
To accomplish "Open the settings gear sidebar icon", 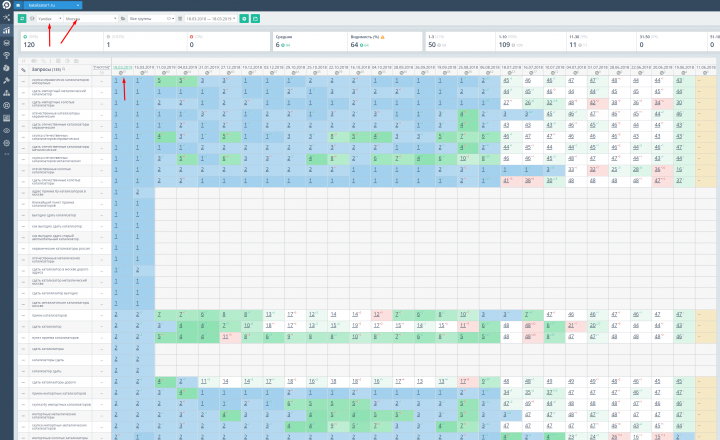I will [x=6, y=143].
